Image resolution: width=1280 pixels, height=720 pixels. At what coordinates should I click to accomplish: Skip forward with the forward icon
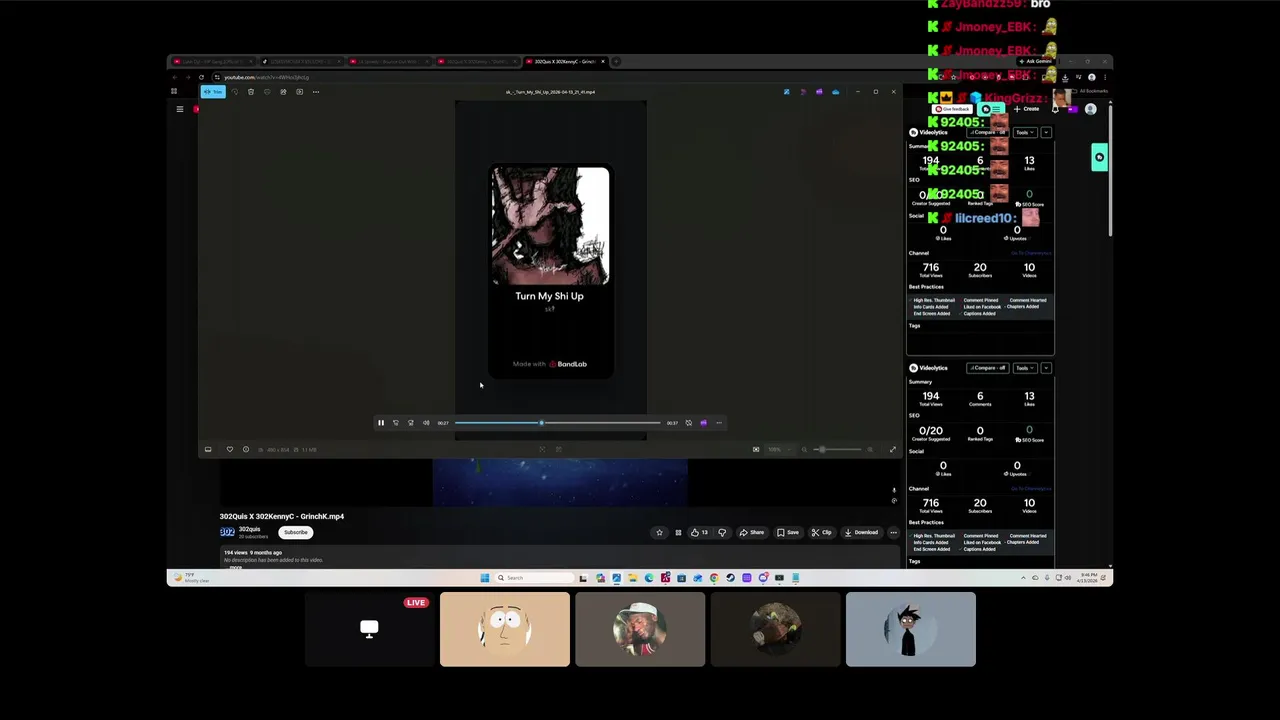[x=410, y=423]
